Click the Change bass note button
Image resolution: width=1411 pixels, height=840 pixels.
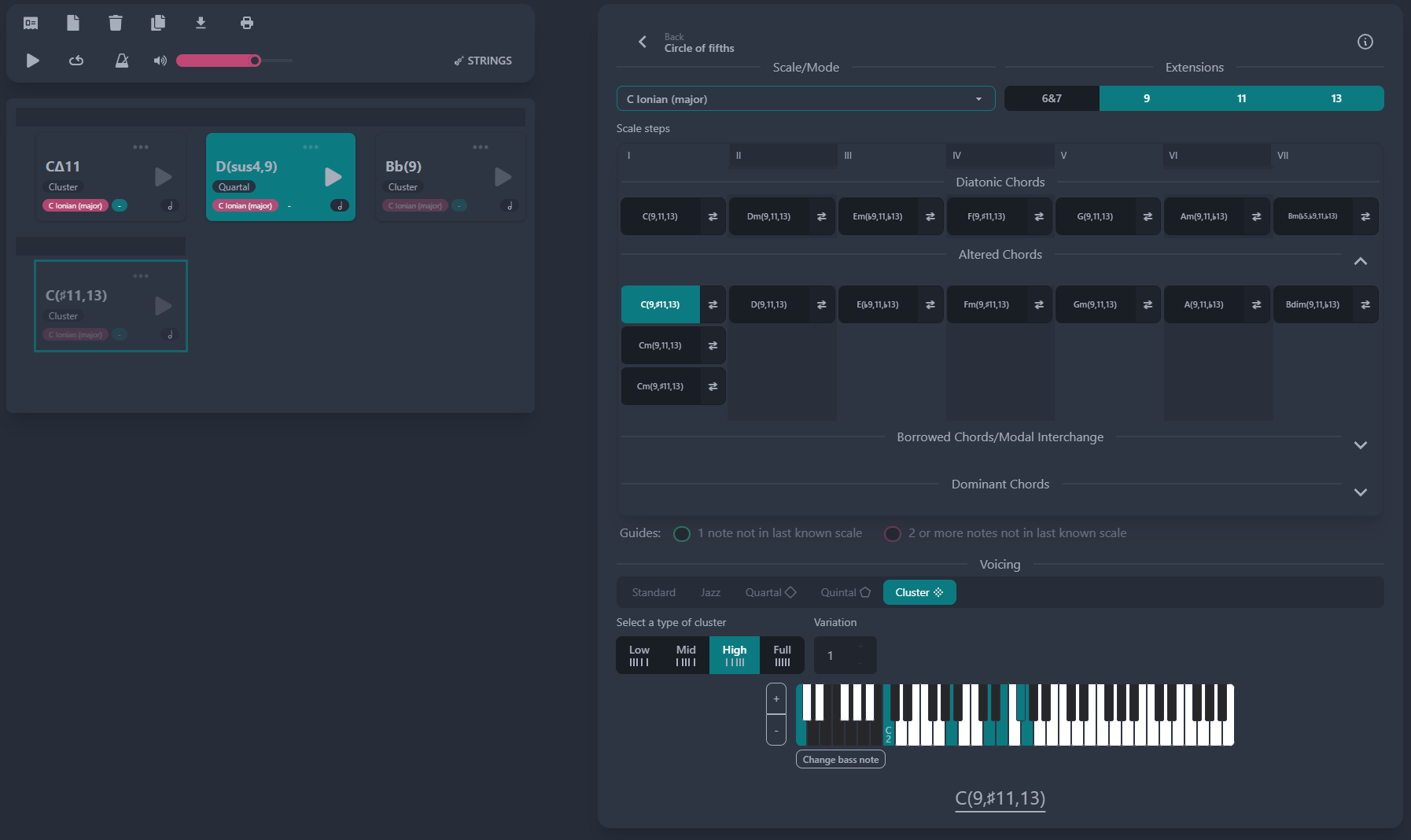pyautogui.click(x=840, y=759)
